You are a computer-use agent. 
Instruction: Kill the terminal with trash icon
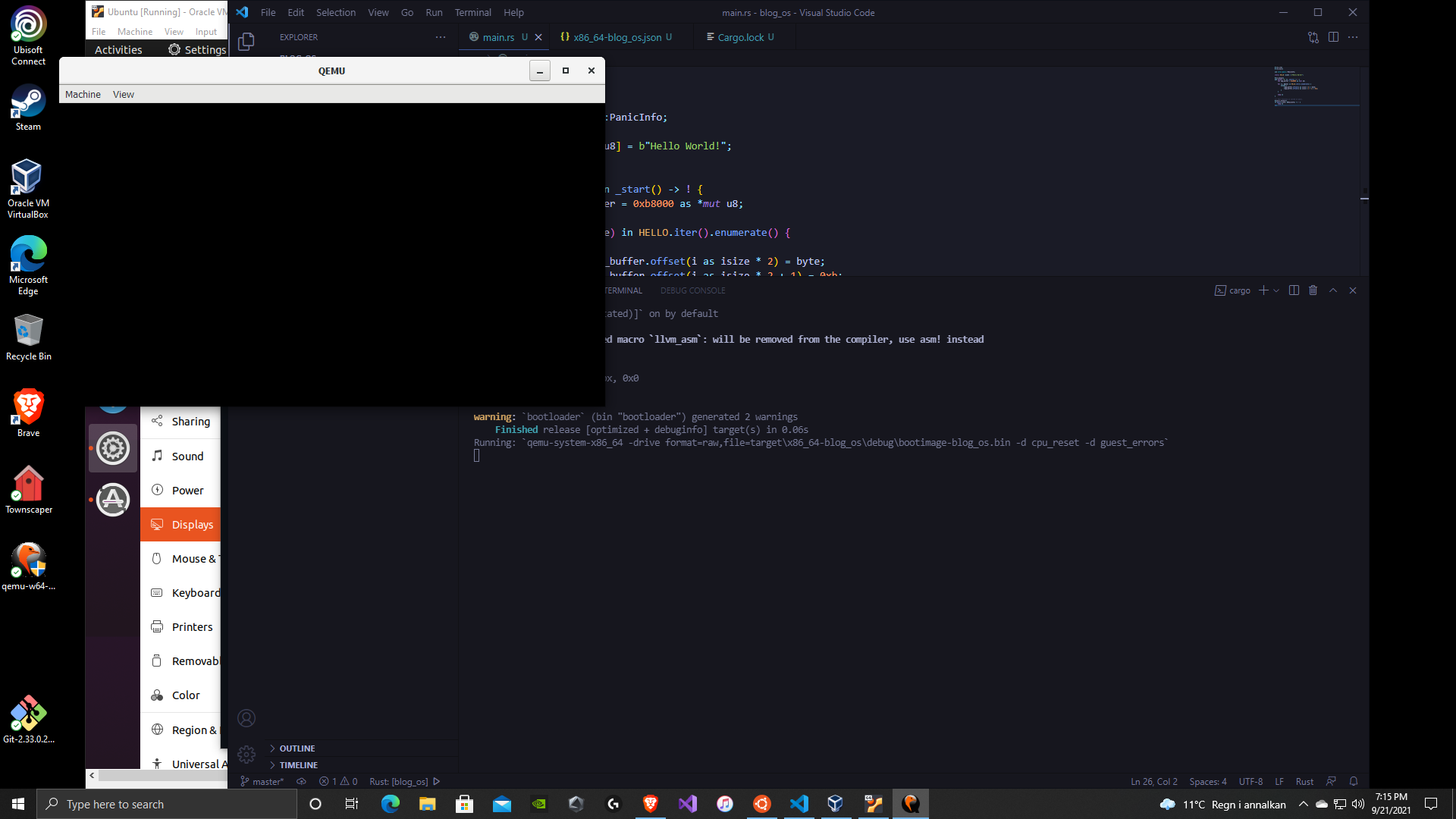click(1313, 290)
